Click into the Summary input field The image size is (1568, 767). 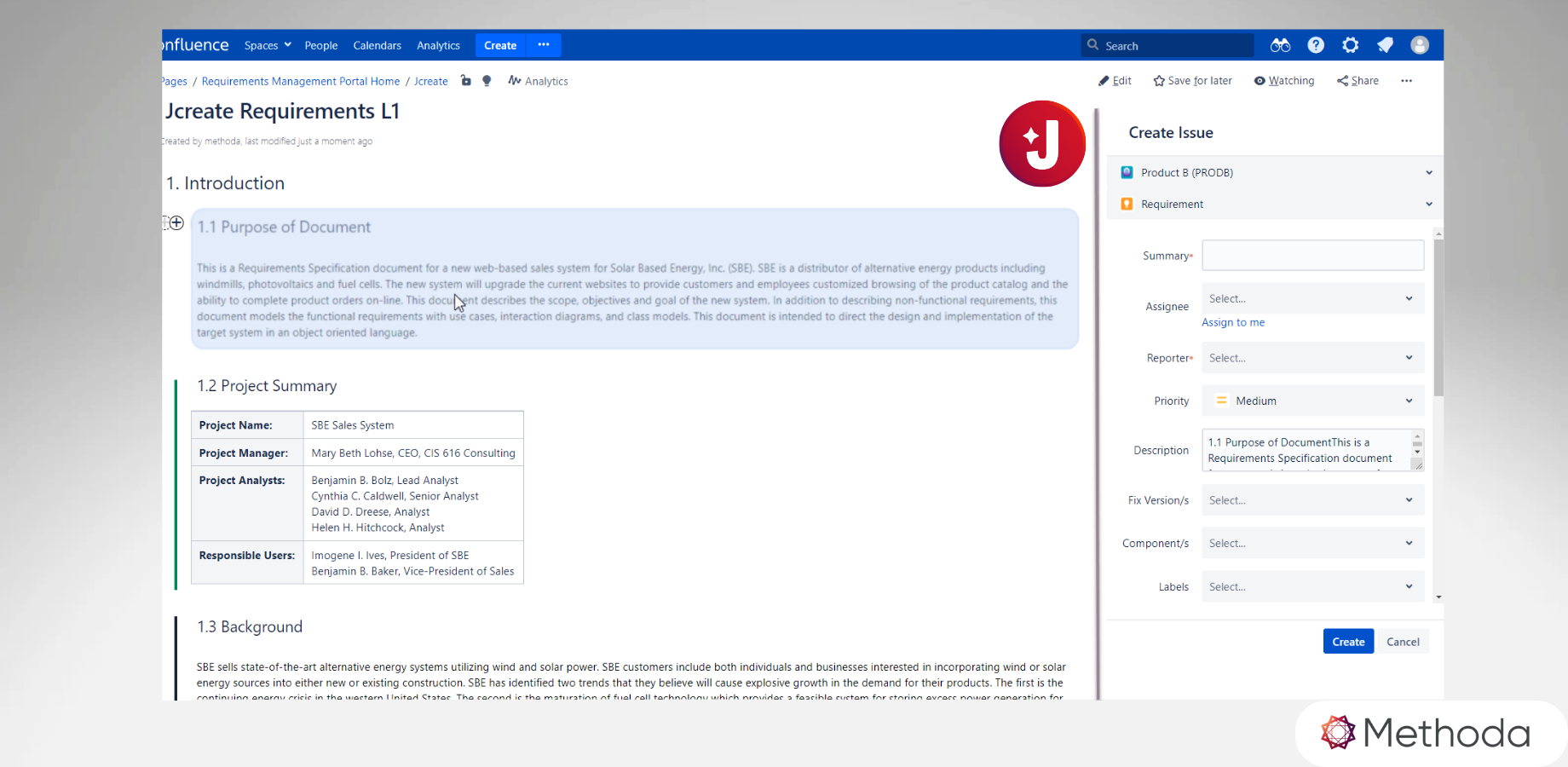click(1312, 255)
